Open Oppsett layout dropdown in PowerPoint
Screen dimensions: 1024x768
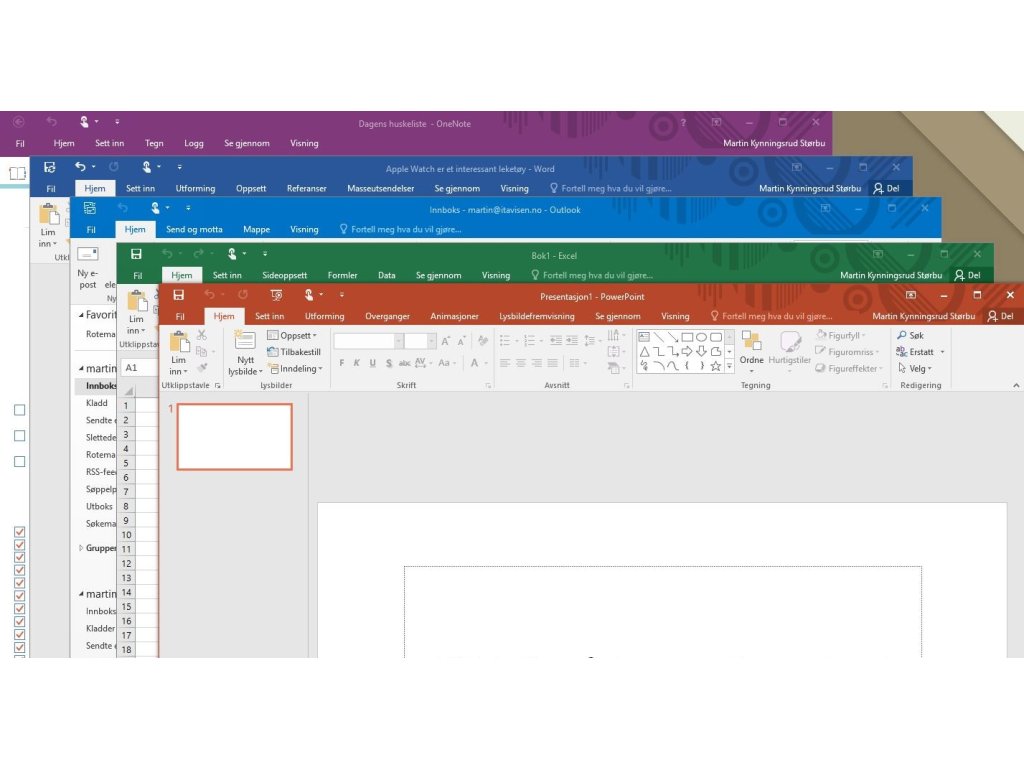292,335
